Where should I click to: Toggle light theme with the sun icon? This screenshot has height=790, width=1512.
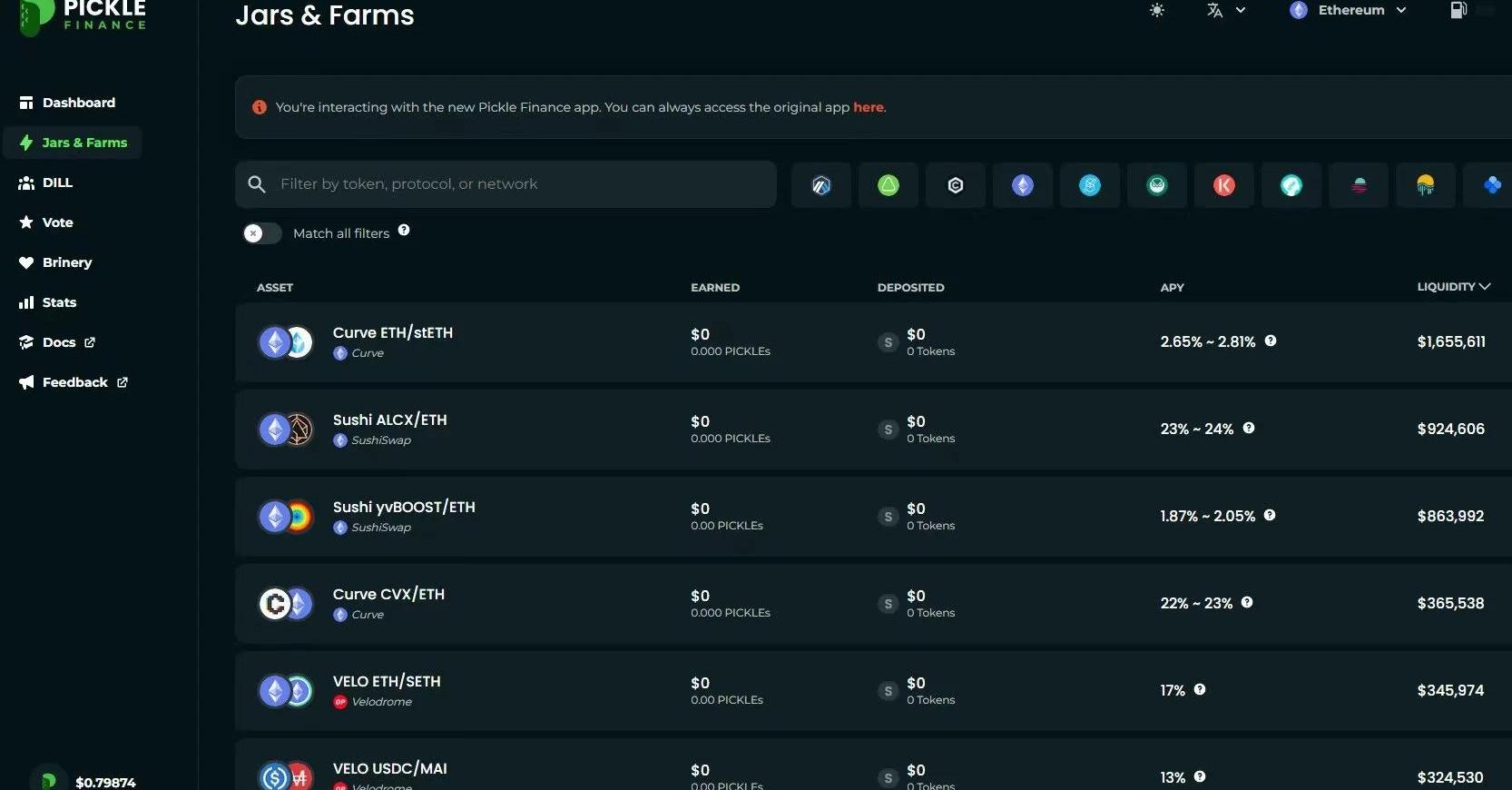[1156, 10]
